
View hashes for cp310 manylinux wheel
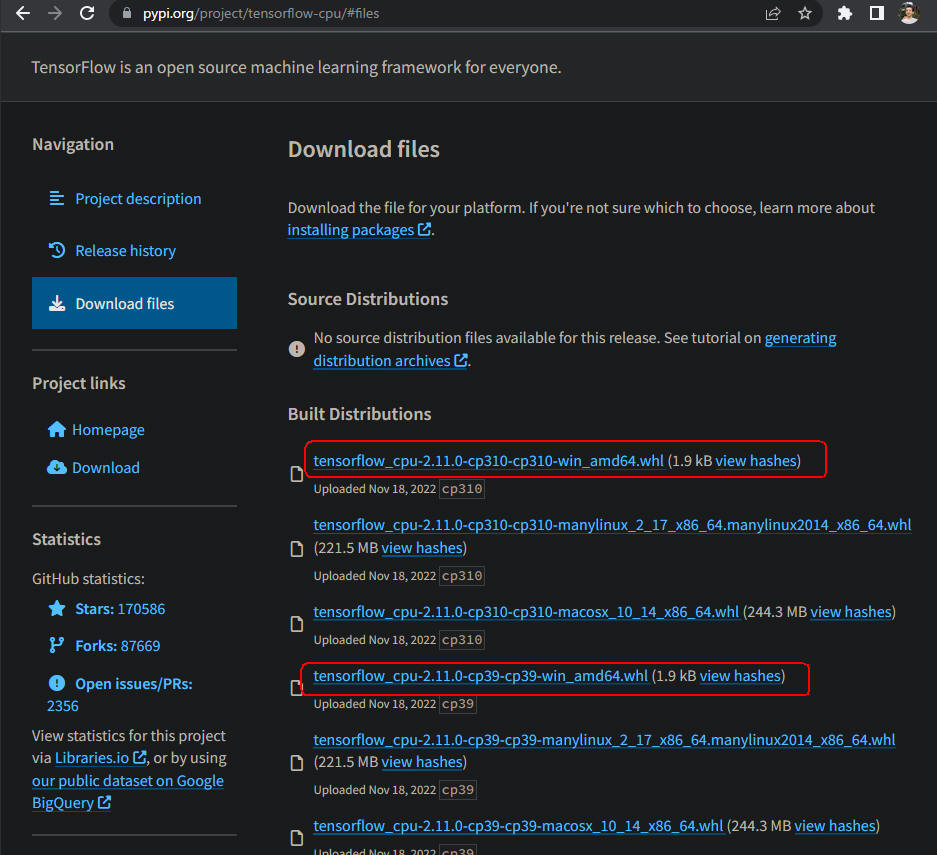[x=422, y=548]
